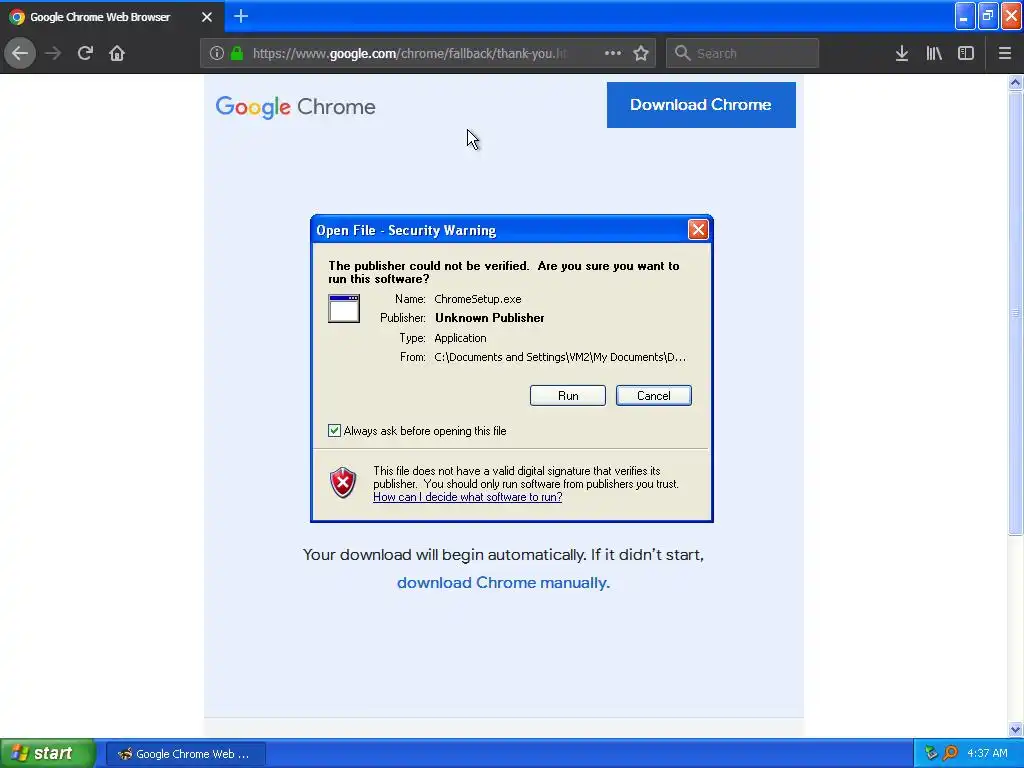Select Google Chrome Web taskbar button
This screenshot has height=768, width=1024.
coord(185,754)
